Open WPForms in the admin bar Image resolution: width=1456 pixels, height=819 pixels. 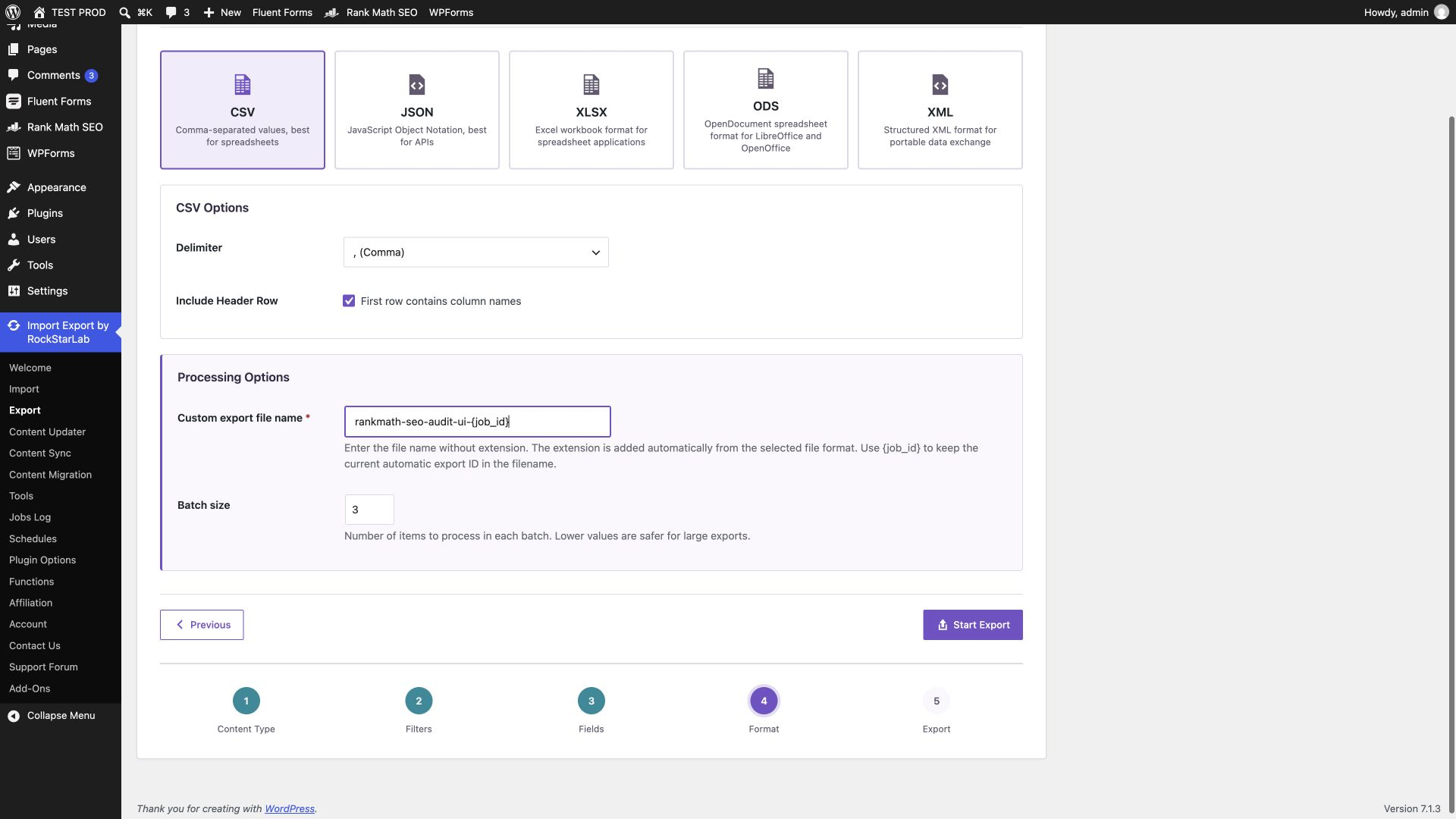coord(451,12)
